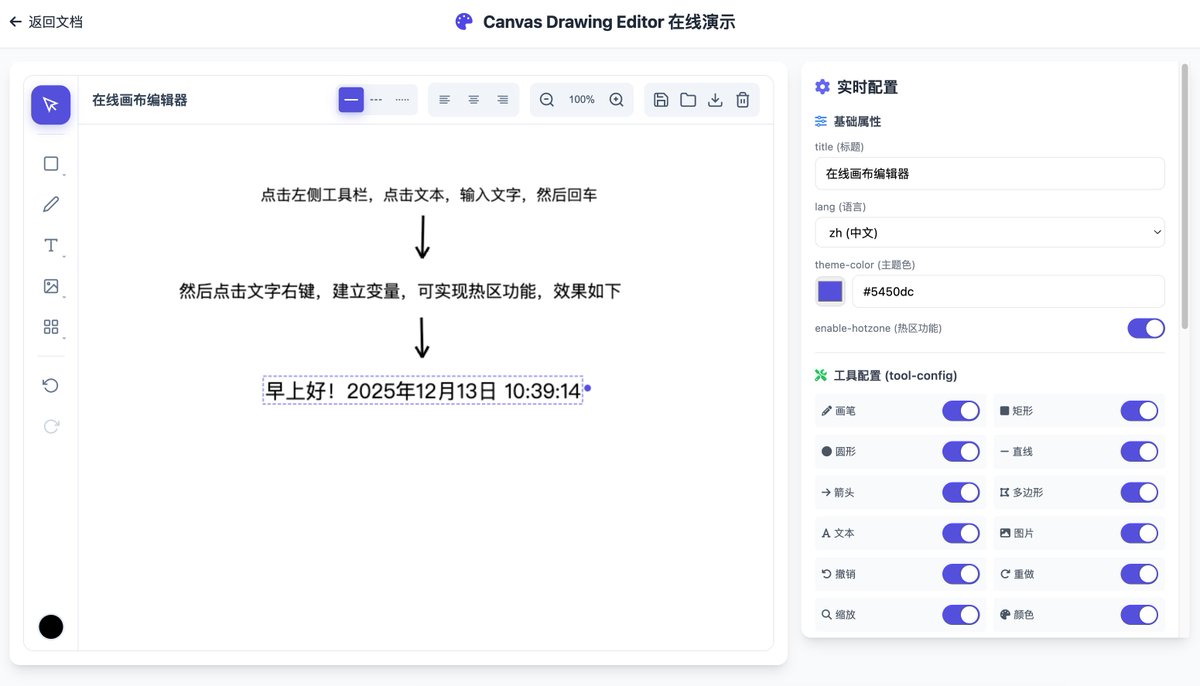Pick the rectangle tool in the sidebar
The height and width of the screenshot is (686, 1200).
tap(51, 163)
